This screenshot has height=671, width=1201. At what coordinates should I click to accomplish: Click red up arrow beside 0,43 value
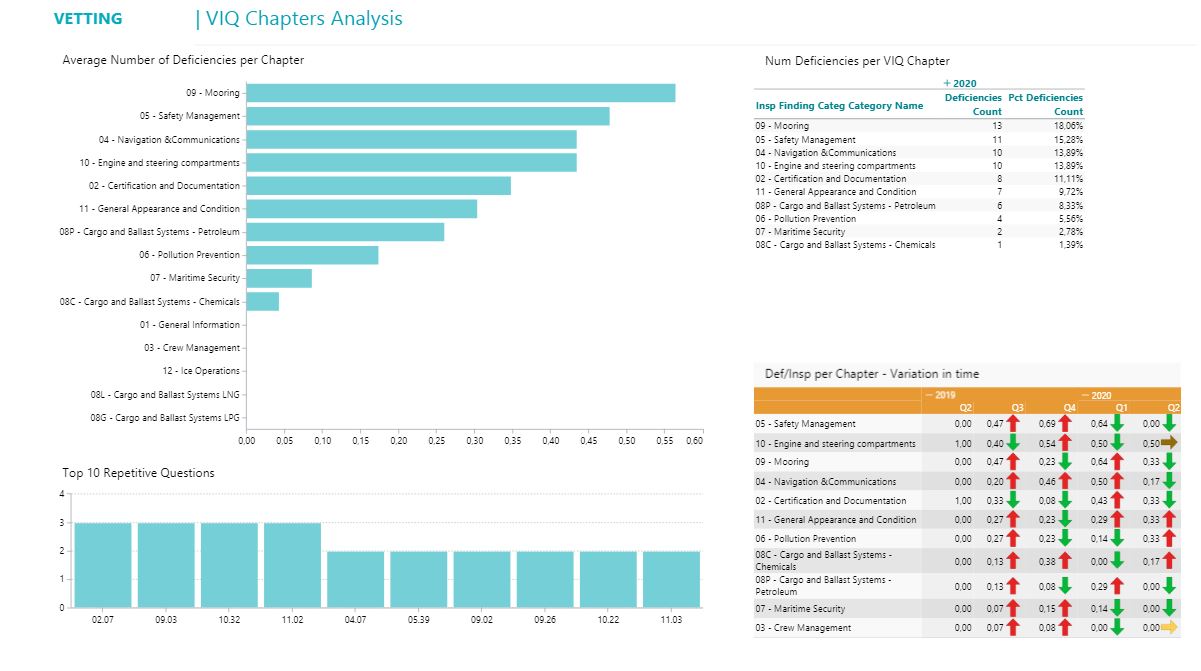[x=1117, y=501]
